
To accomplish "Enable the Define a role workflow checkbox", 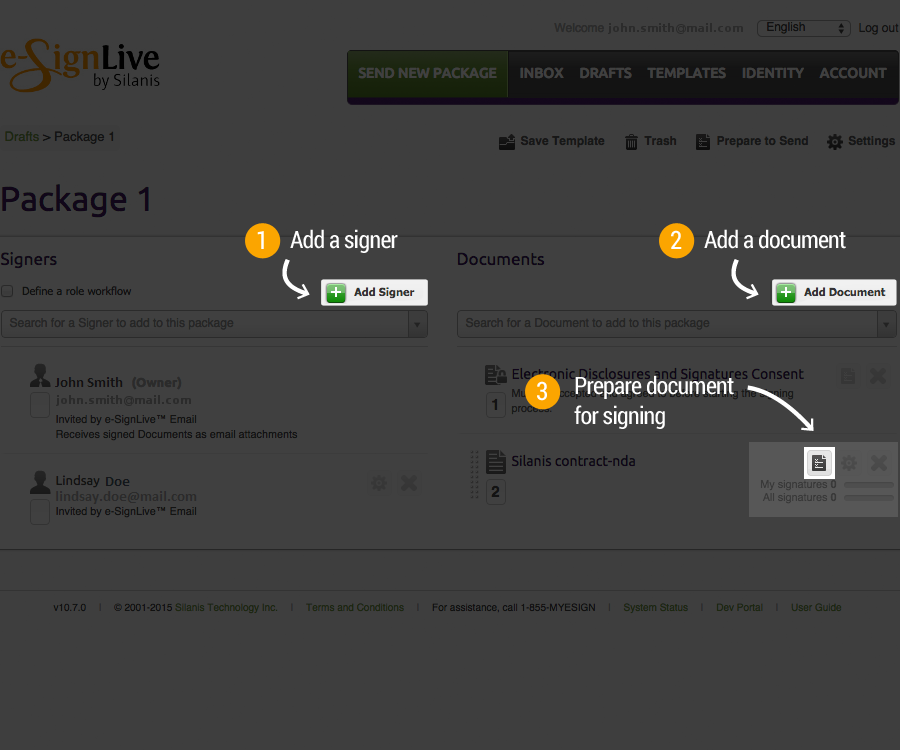I will pyautogui.click(x=8, y=290).
